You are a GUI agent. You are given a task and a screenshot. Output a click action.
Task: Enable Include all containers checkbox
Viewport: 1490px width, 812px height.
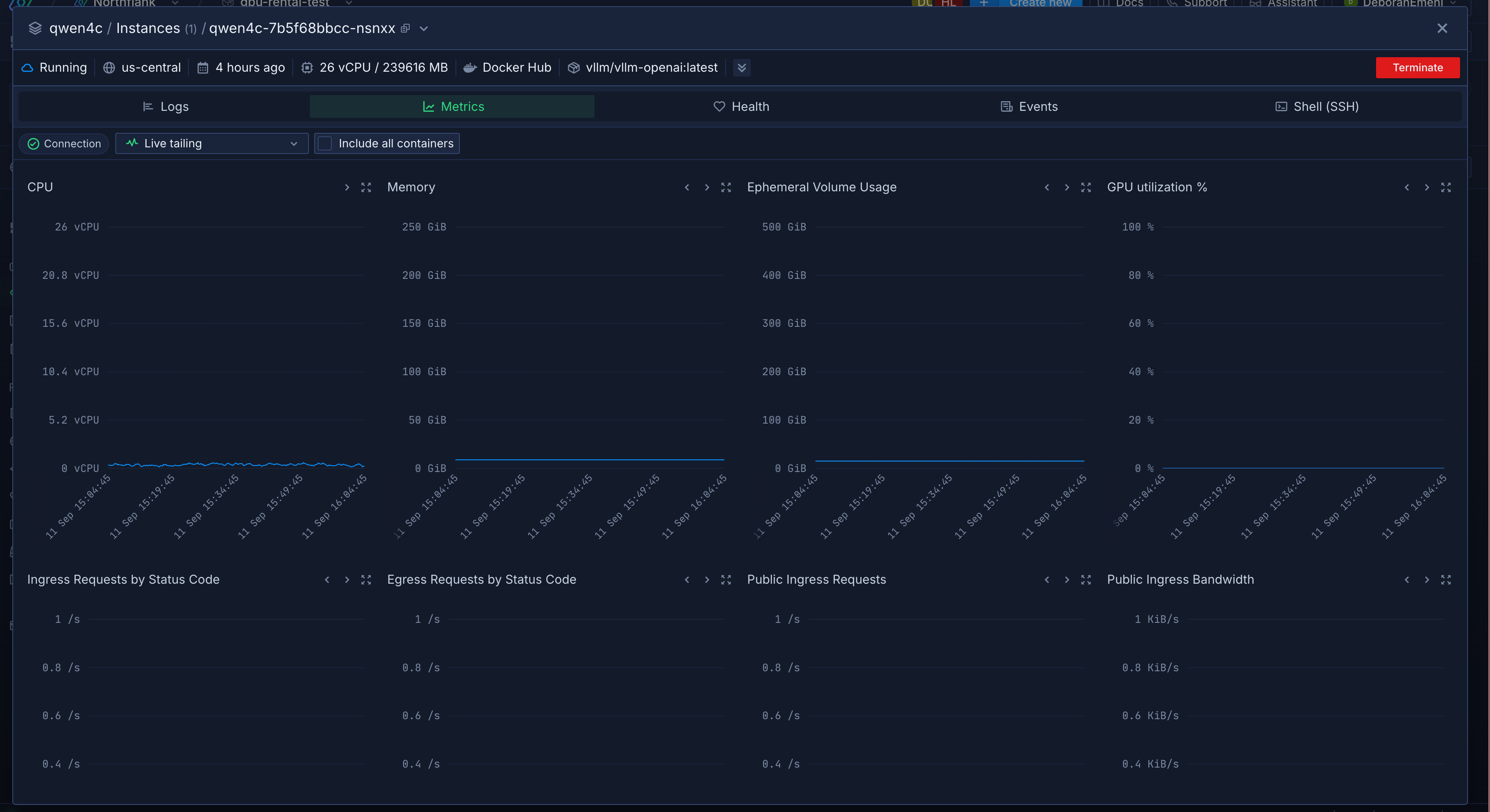[325, 143]
